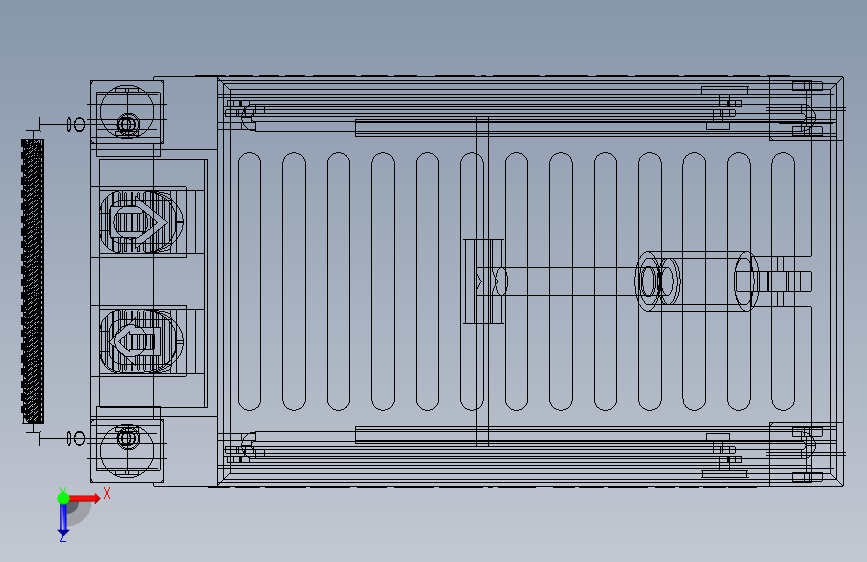
Task: Select the circular part in the top-left corner block
Action: pyautogui.click(x=128, y=111)
